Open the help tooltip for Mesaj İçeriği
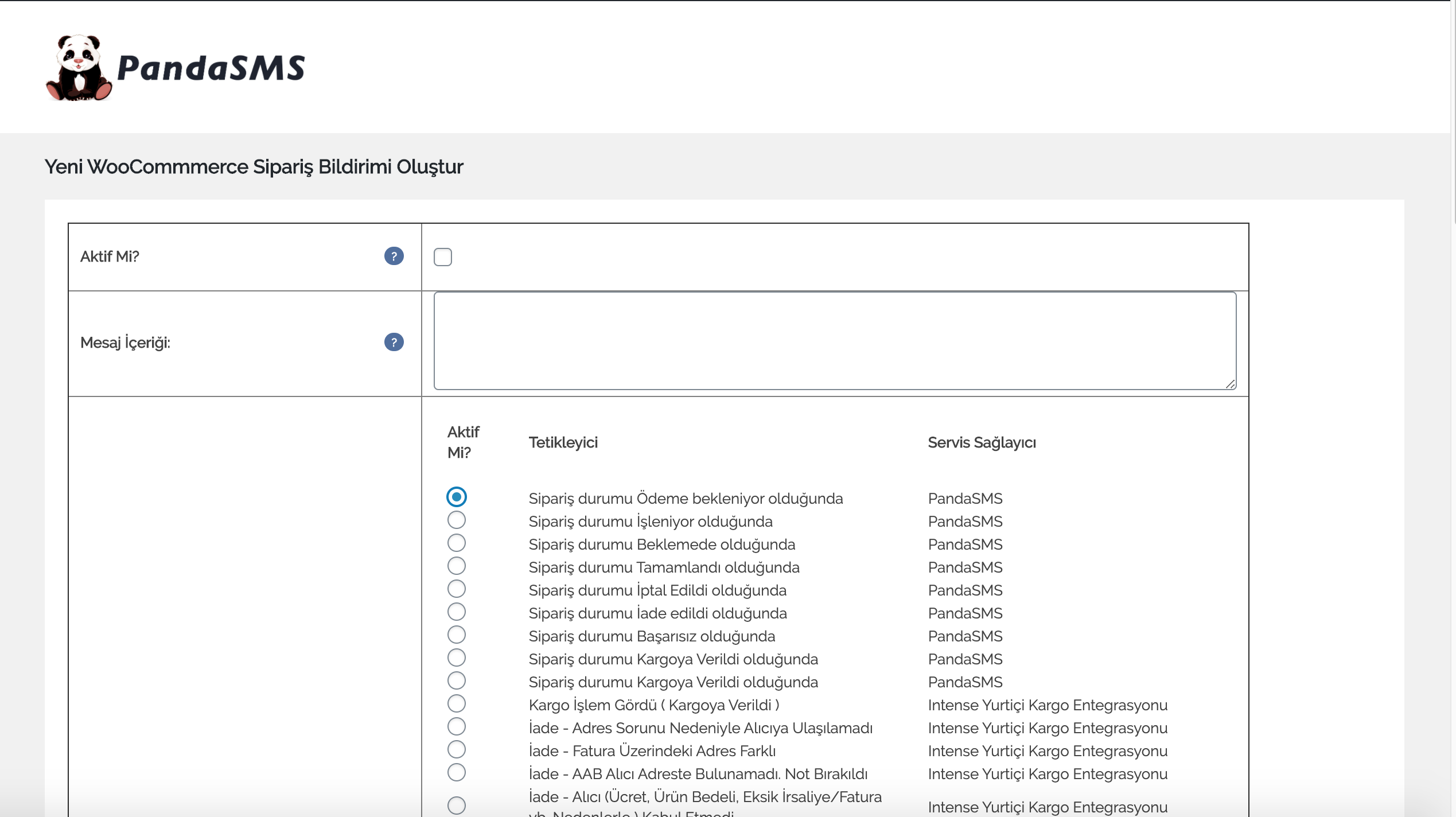 click(394, 342)
